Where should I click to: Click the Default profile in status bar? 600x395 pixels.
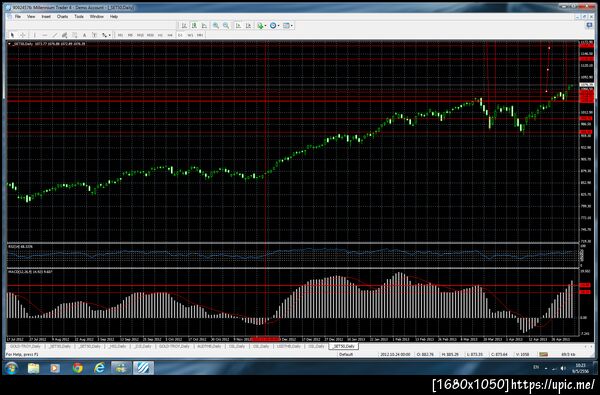point(346,354)
